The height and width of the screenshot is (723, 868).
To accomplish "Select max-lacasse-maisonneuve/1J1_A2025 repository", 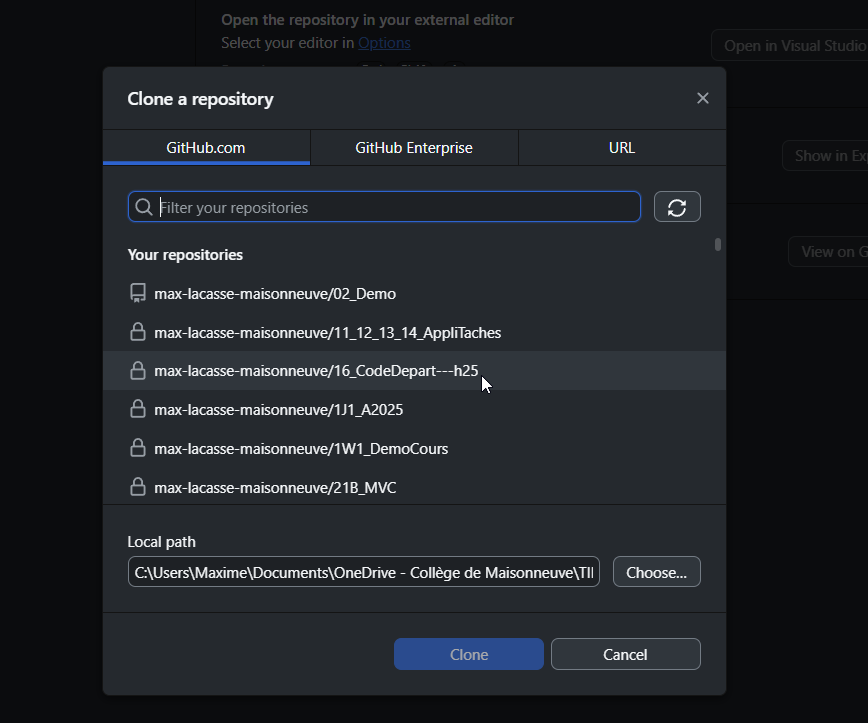I will 414,409.
